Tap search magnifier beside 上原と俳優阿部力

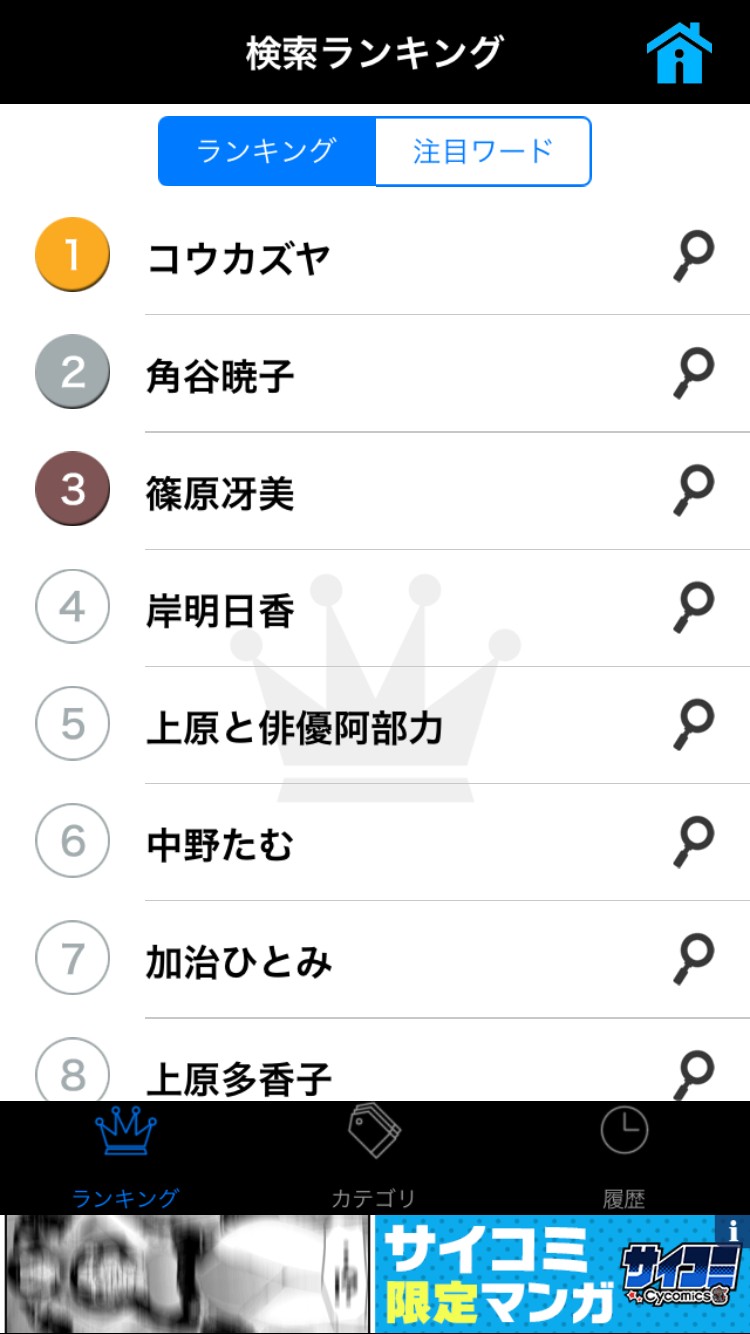coord(693,725)
